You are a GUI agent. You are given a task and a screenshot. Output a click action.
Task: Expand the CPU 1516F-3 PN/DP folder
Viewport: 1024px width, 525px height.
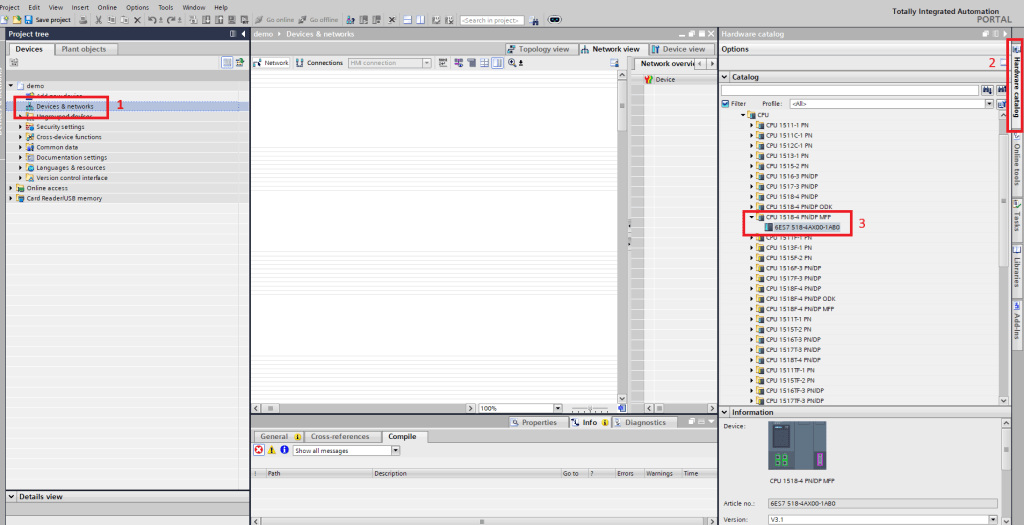pos(752,268)
